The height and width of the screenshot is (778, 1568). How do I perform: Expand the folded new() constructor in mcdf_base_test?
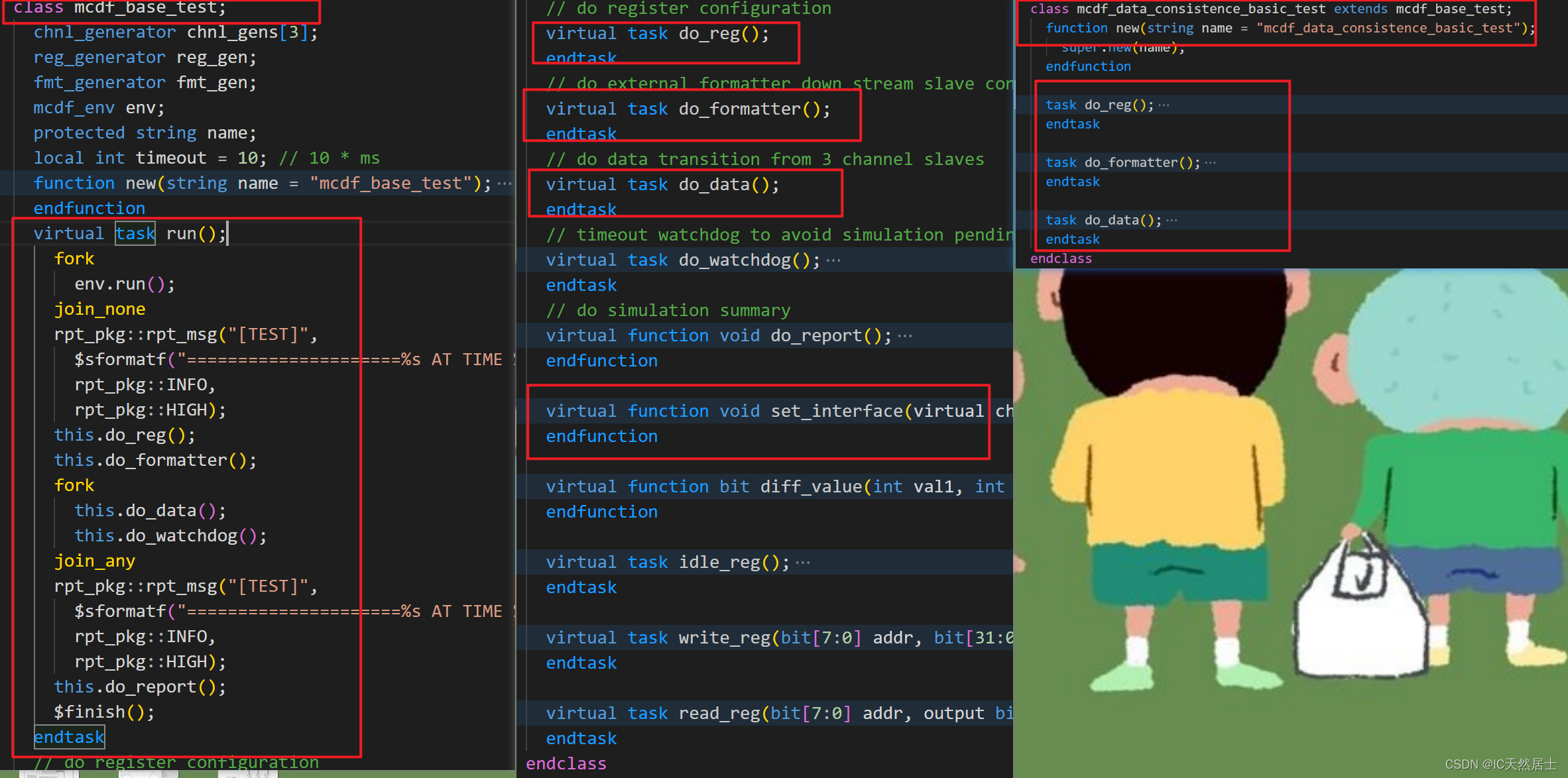[505, 183]
